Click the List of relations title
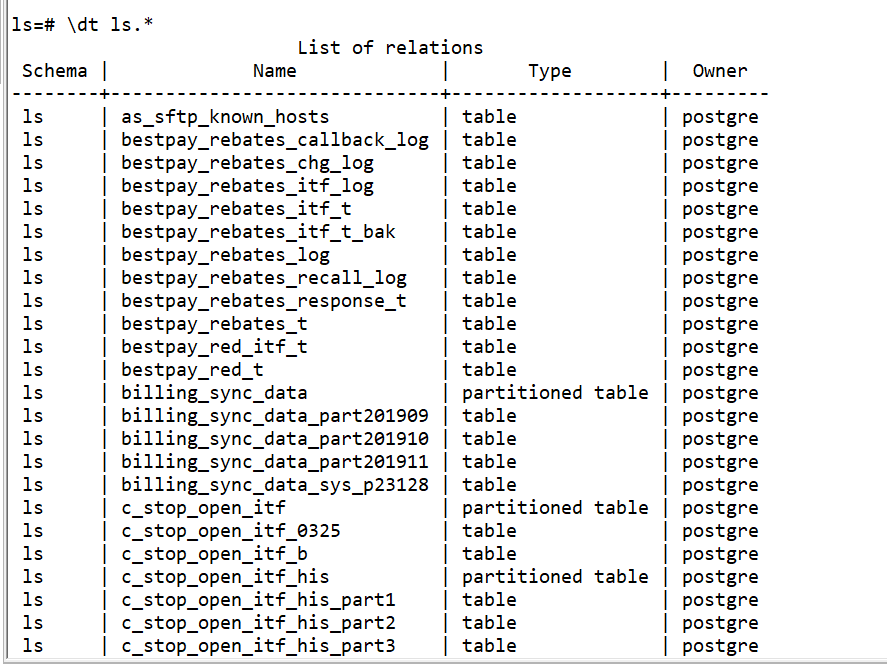Viewport: 887px width, 667px height. (x=390, y=48)
